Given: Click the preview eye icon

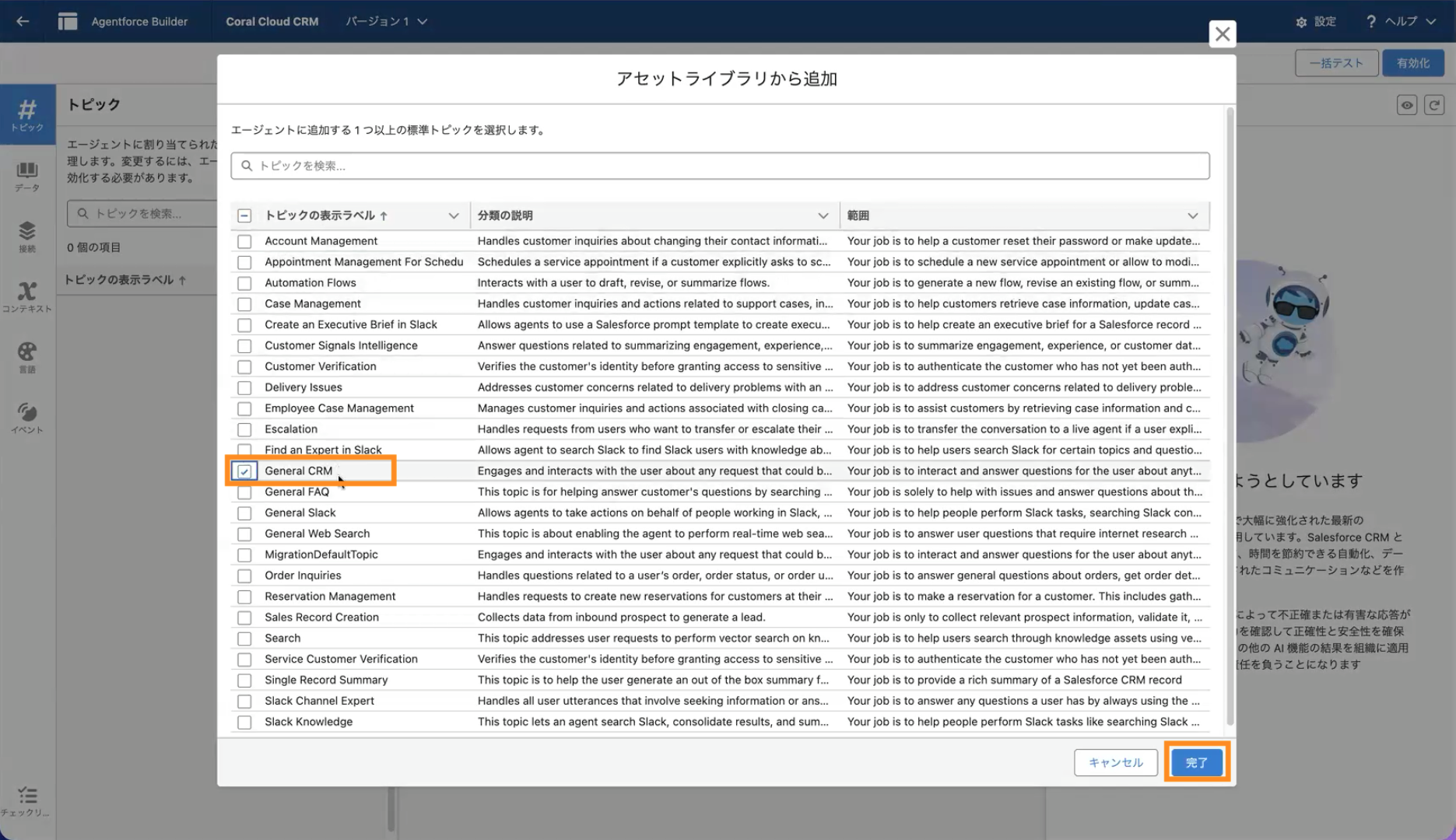Looking at the screenshot, I should tap(1407, 106).
